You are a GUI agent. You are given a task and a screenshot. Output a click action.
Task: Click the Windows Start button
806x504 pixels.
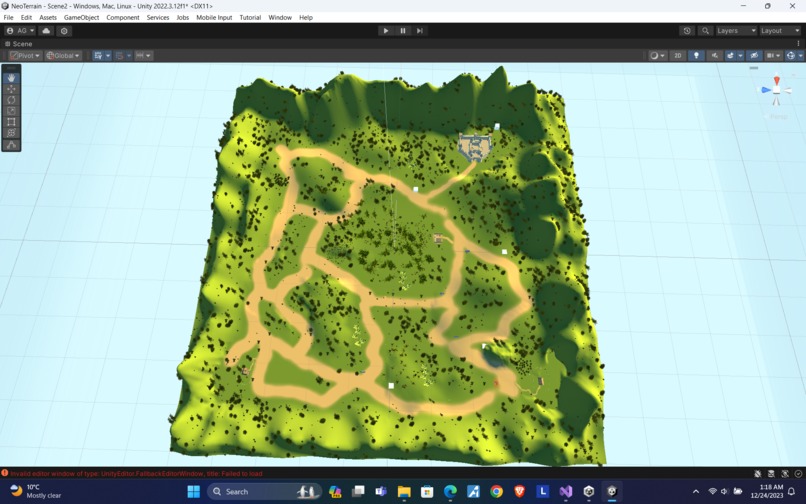194,492
